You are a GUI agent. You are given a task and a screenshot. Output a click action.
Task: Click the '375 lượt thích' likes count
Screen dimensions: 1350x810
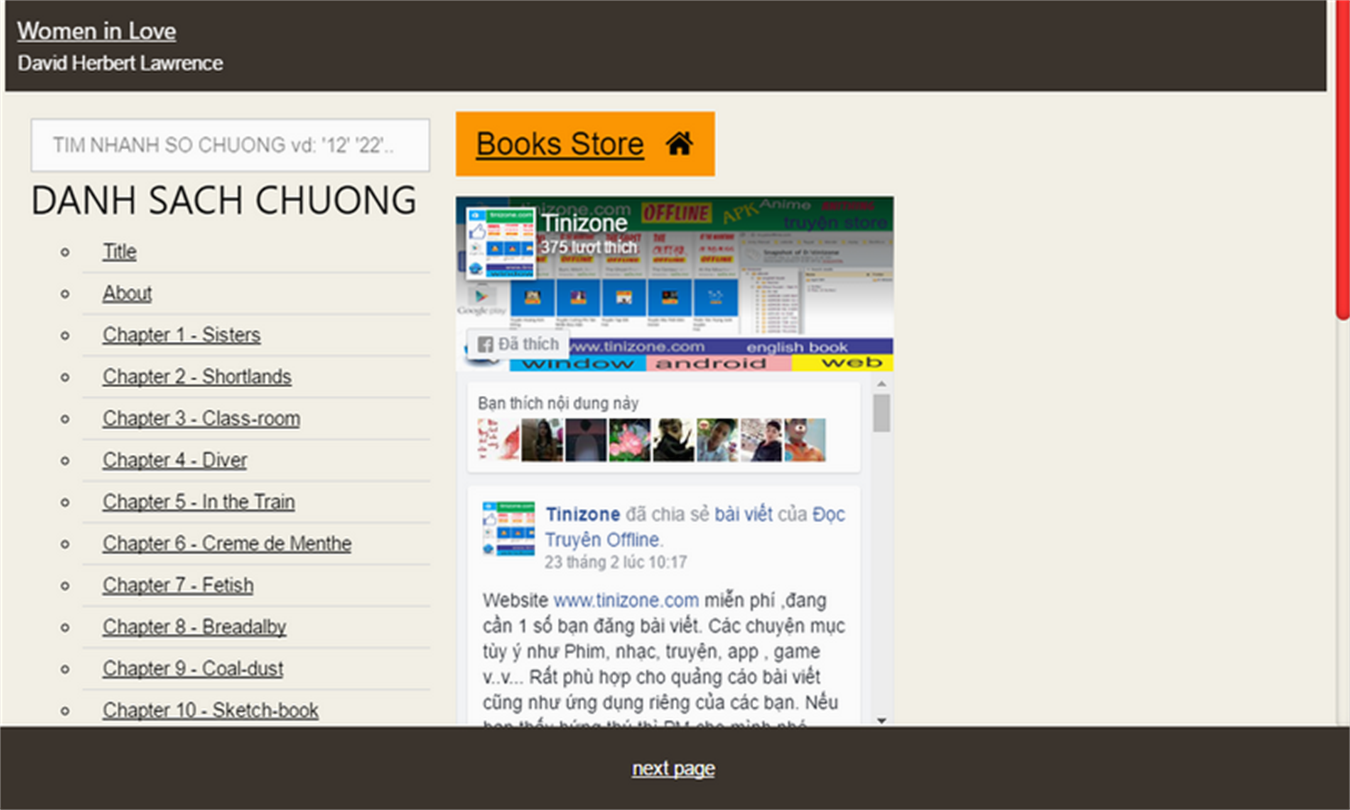coord(589,247)
